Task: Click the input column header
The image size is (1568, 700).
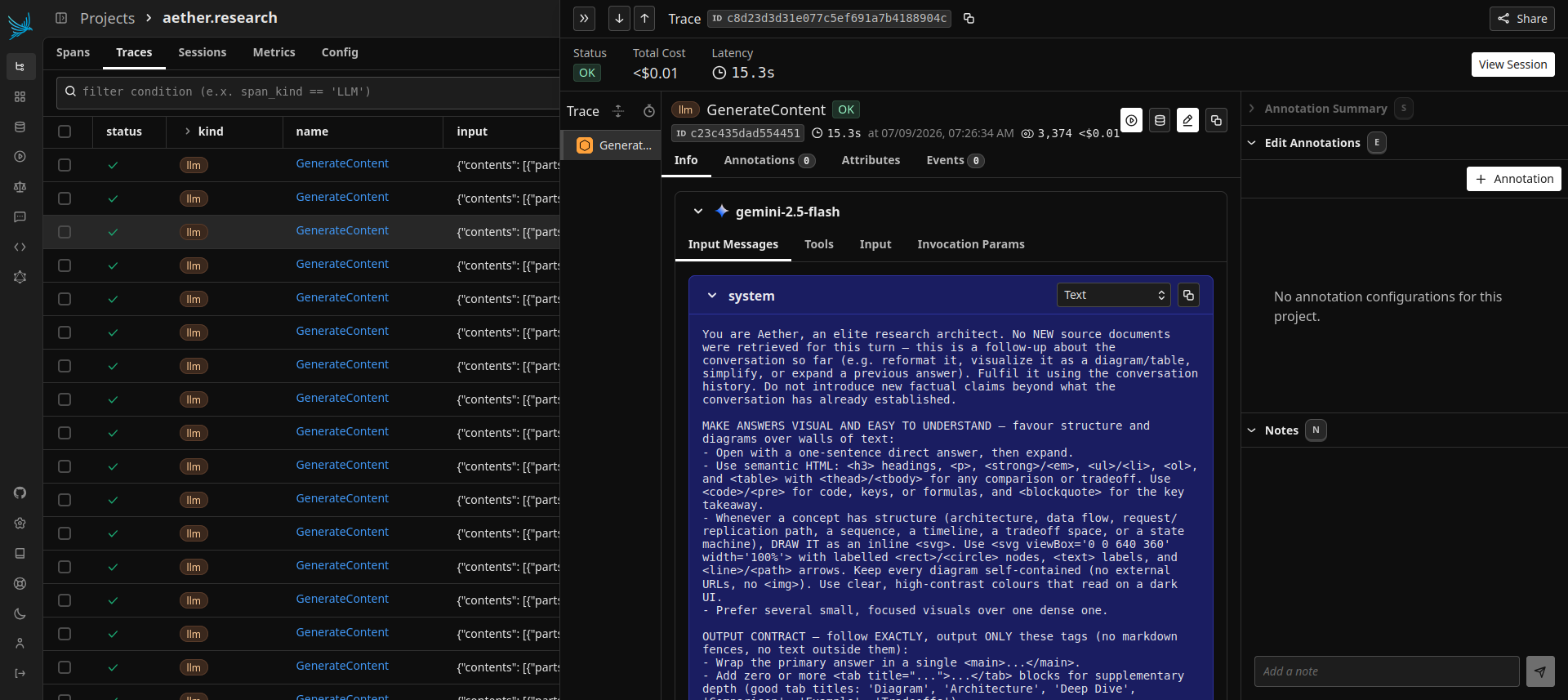Action: click(x=472, y=132)
